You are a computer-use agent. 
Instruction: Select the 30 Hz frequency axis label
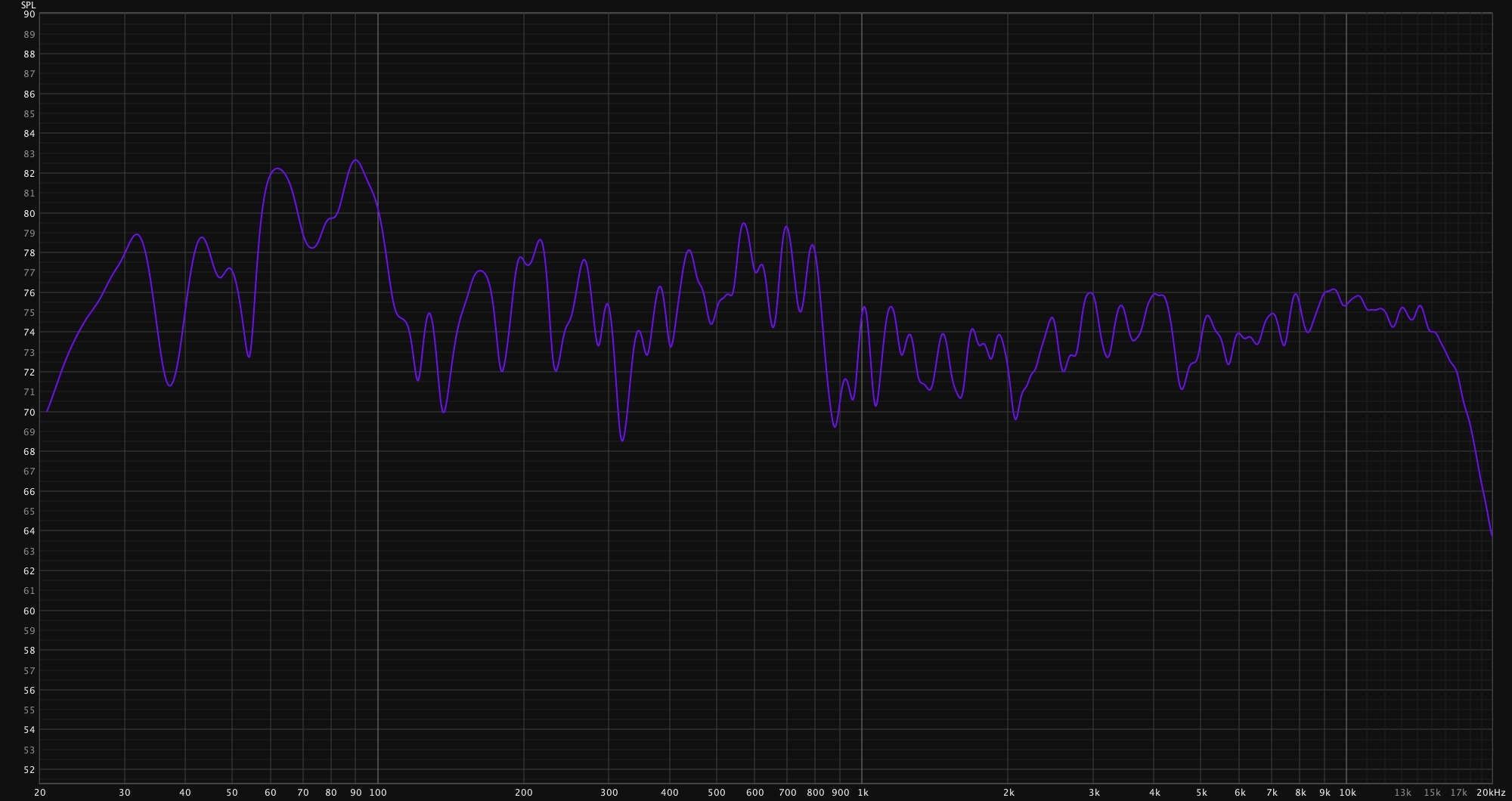coord(125,793)
